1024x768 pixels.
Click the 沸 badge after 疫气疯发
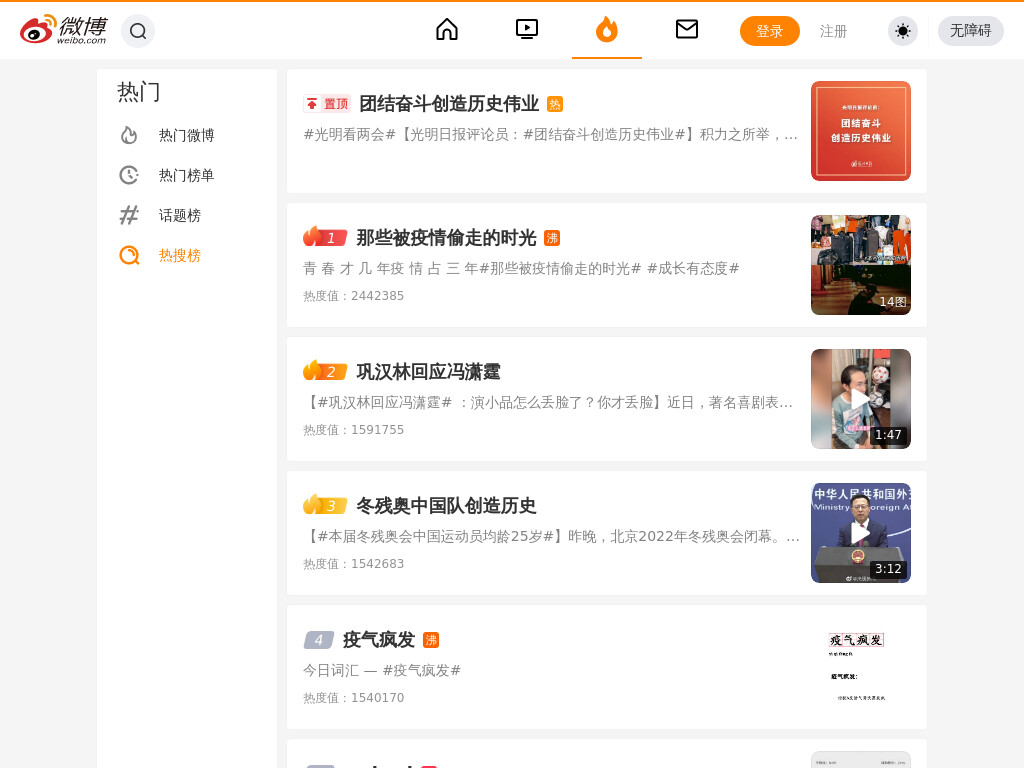[x=431, y=640]
